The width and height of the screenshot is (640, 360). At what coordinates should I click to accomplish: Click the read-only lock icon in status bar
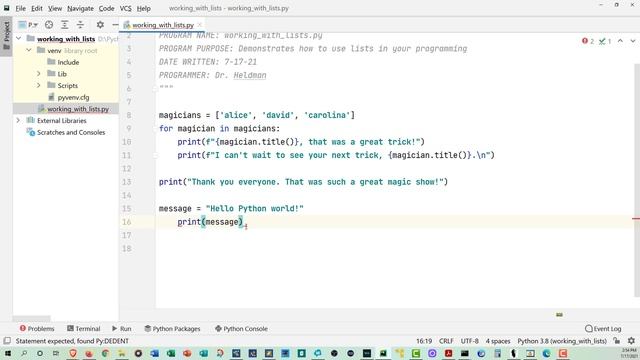pos(617,340)
